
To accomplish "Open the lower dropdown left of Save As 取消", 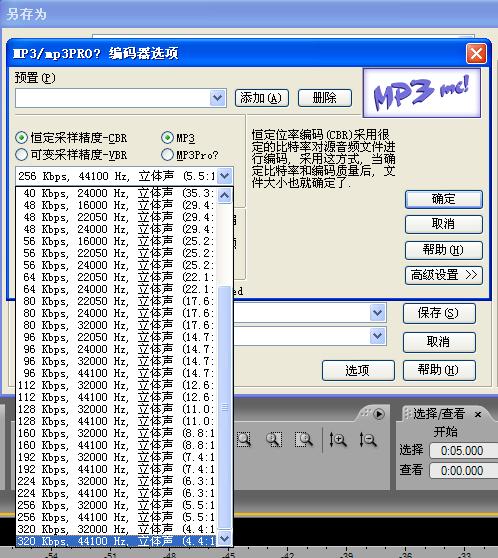I will coord(378,336).
